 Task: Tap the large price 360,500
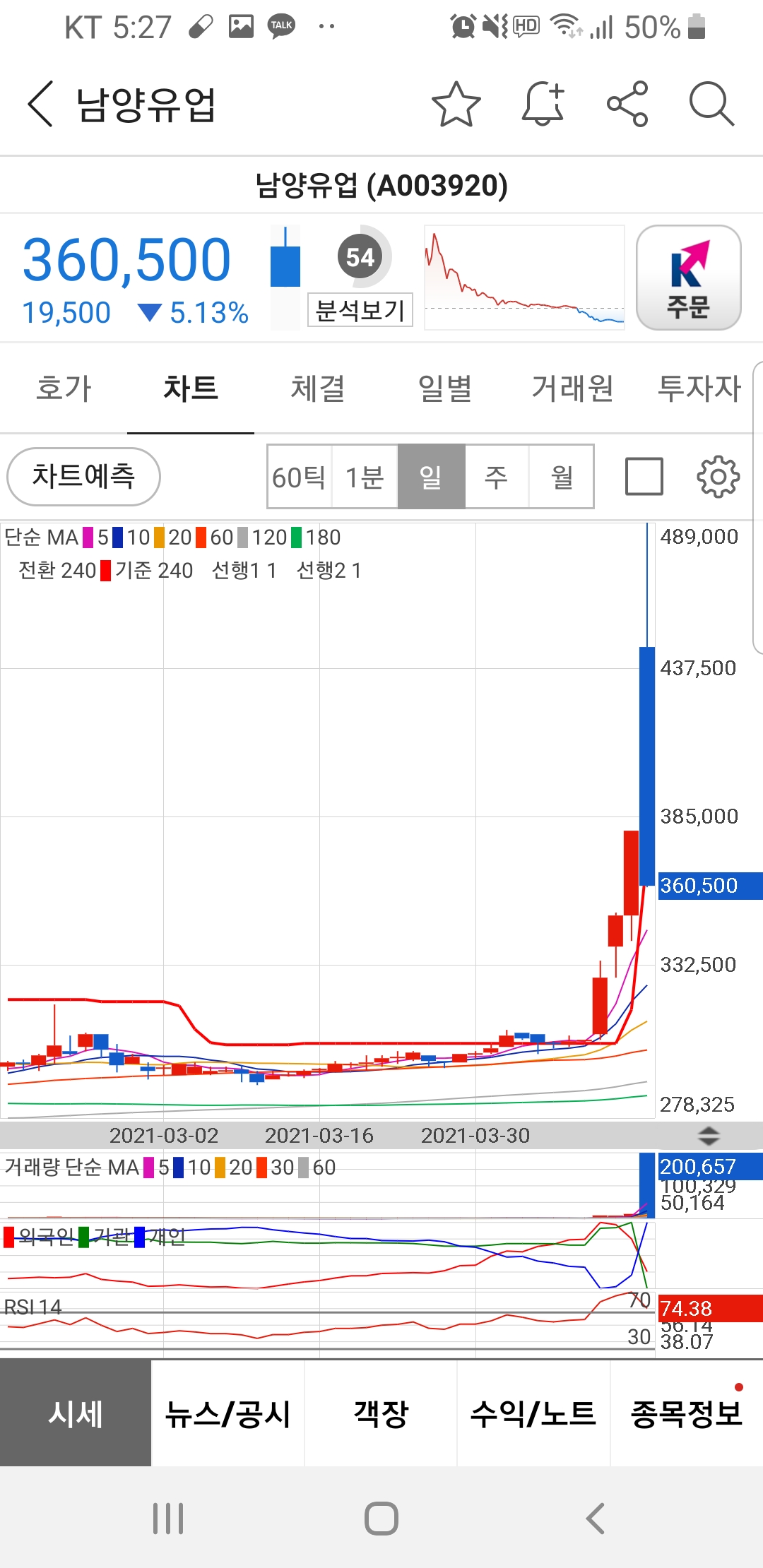tap(127, 260)
